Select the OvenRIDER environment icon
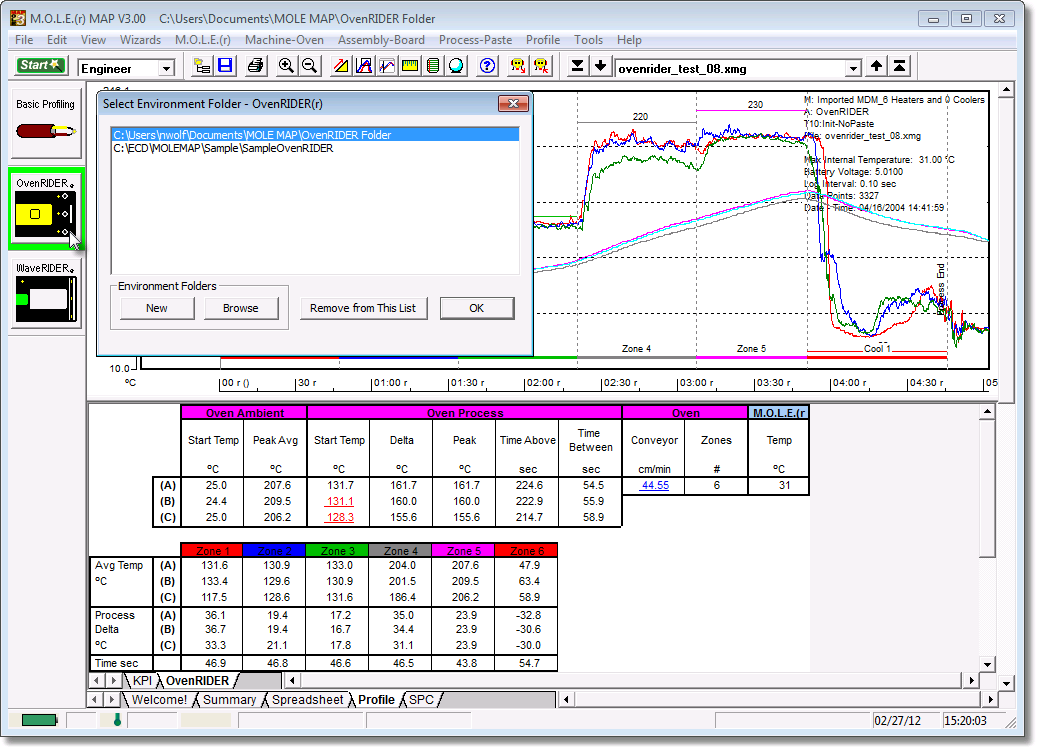The width and height of the screenshot is (1037, 749). click(x=46, y=209)
